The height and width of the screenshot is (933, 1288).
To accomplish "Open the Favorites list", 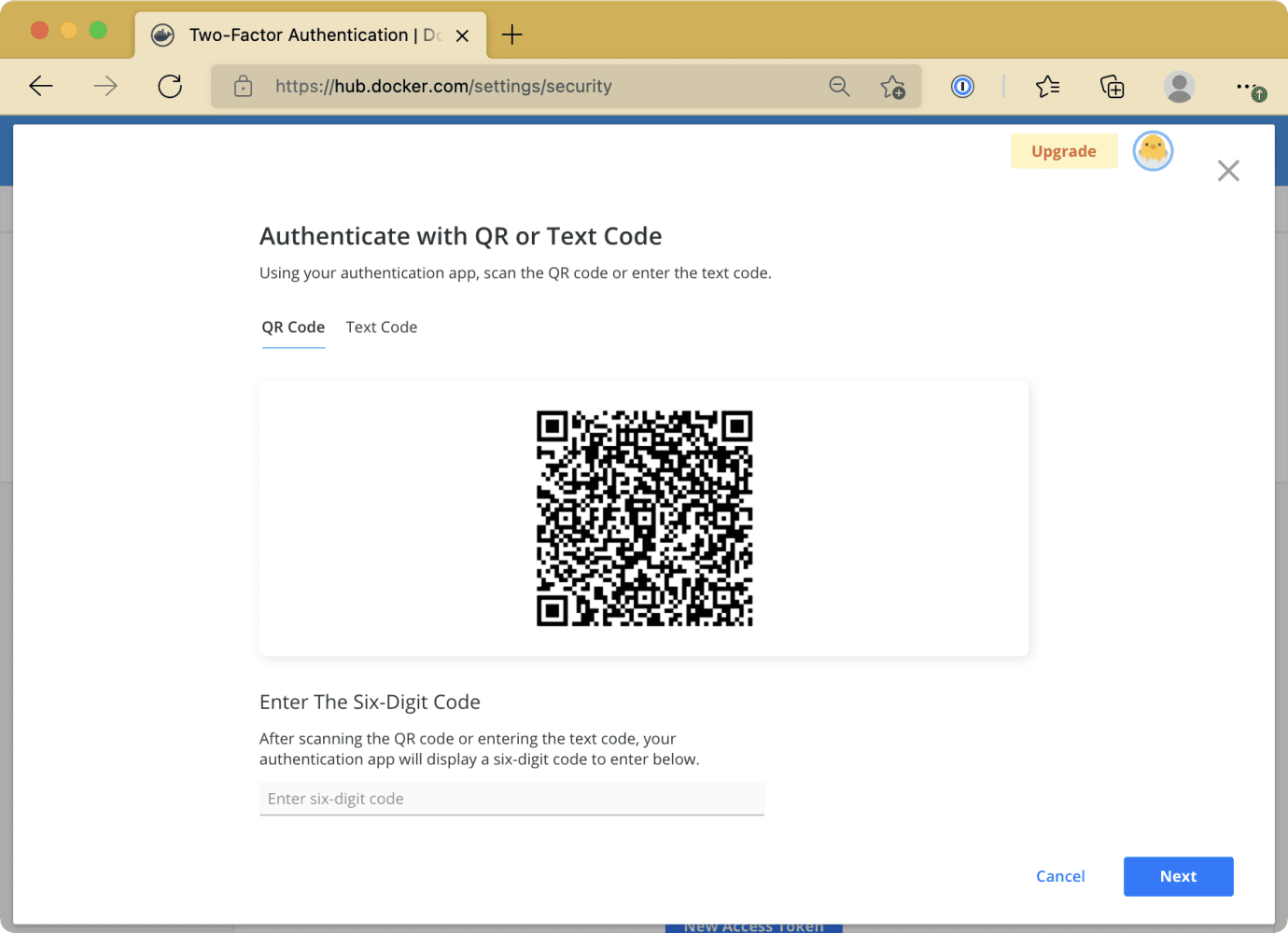I will click(1047, 87).
